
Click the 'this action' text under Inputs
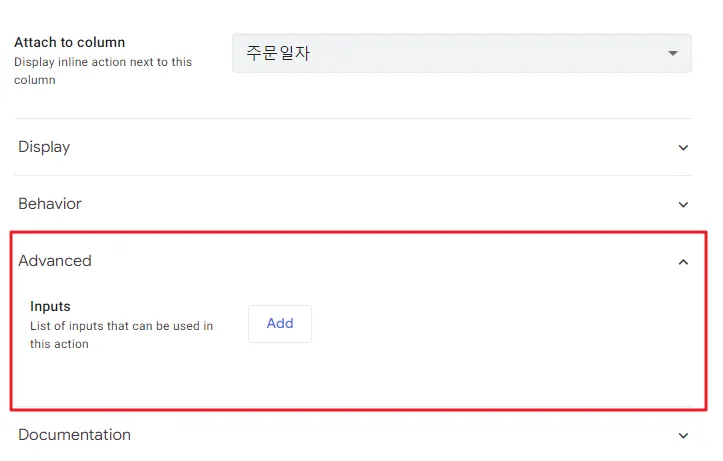point(59,344)
